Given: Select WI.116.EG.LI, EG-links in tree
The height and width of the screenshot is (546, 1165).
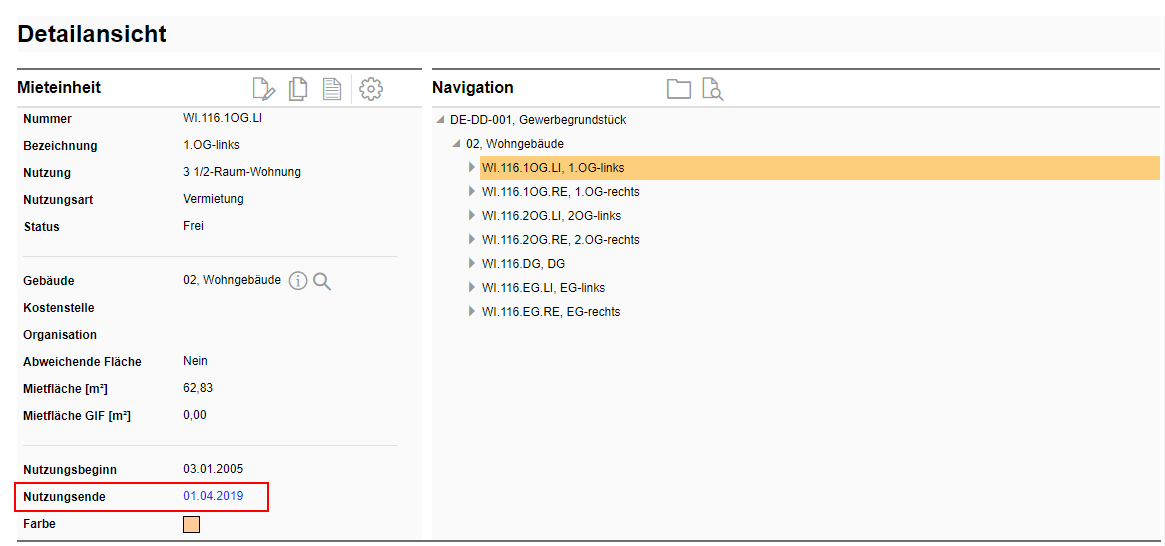Looking at the screenshot, I should click(x=543, y=288).
